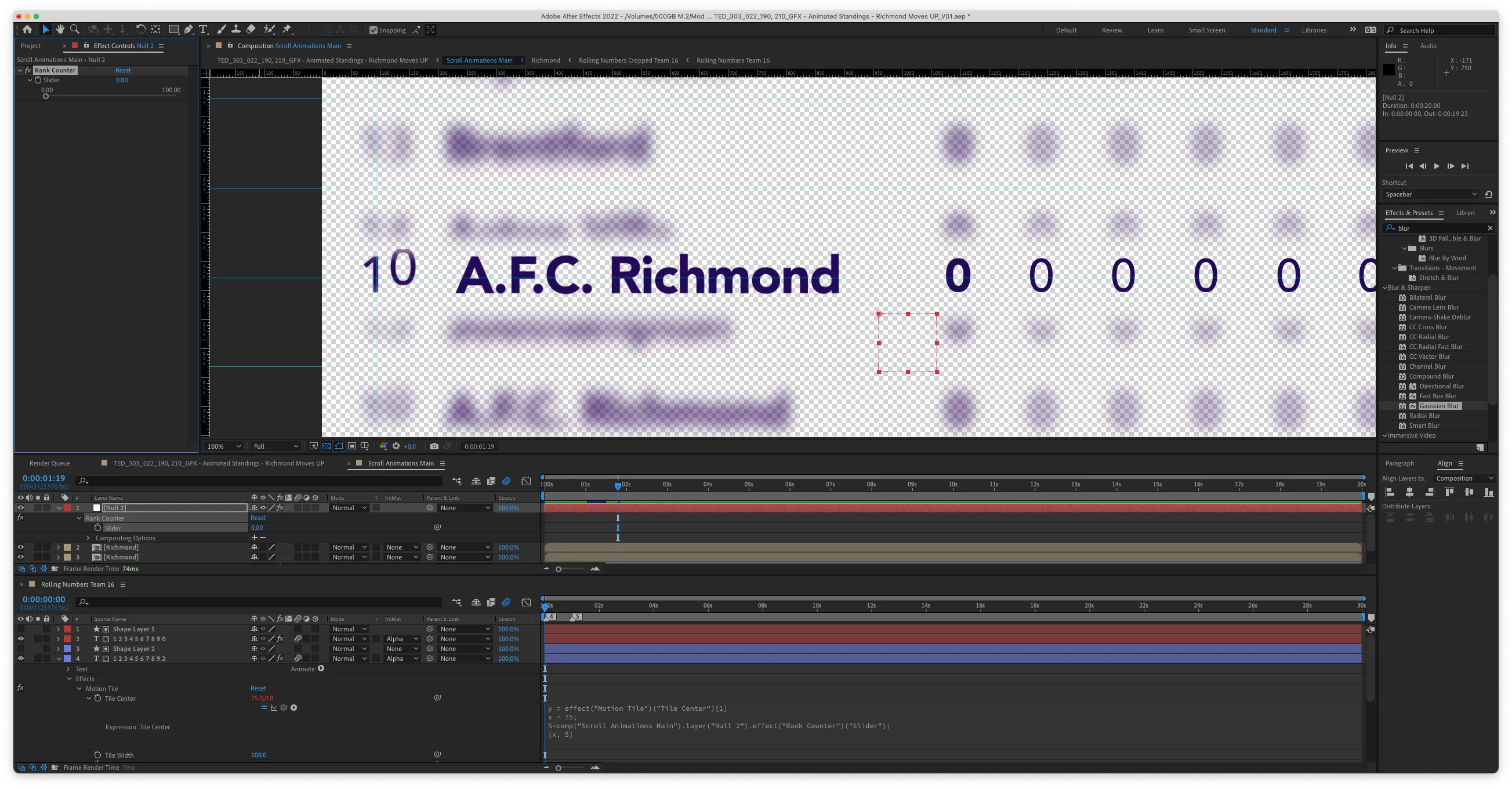Image resolution: width=1512 pixels, height=789 pixels.
Task: Select the Pen tool
Action: (x=188, y=30)
